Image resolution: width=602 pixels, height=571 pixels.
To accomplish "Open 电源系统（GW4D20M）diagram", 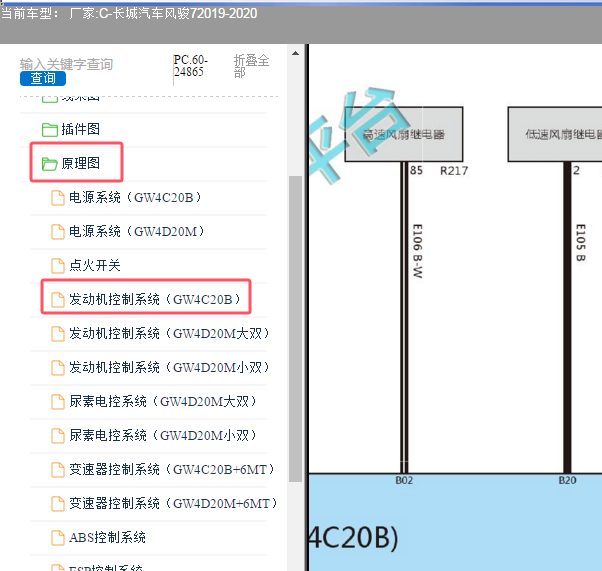I will click(x=137, y=231).
